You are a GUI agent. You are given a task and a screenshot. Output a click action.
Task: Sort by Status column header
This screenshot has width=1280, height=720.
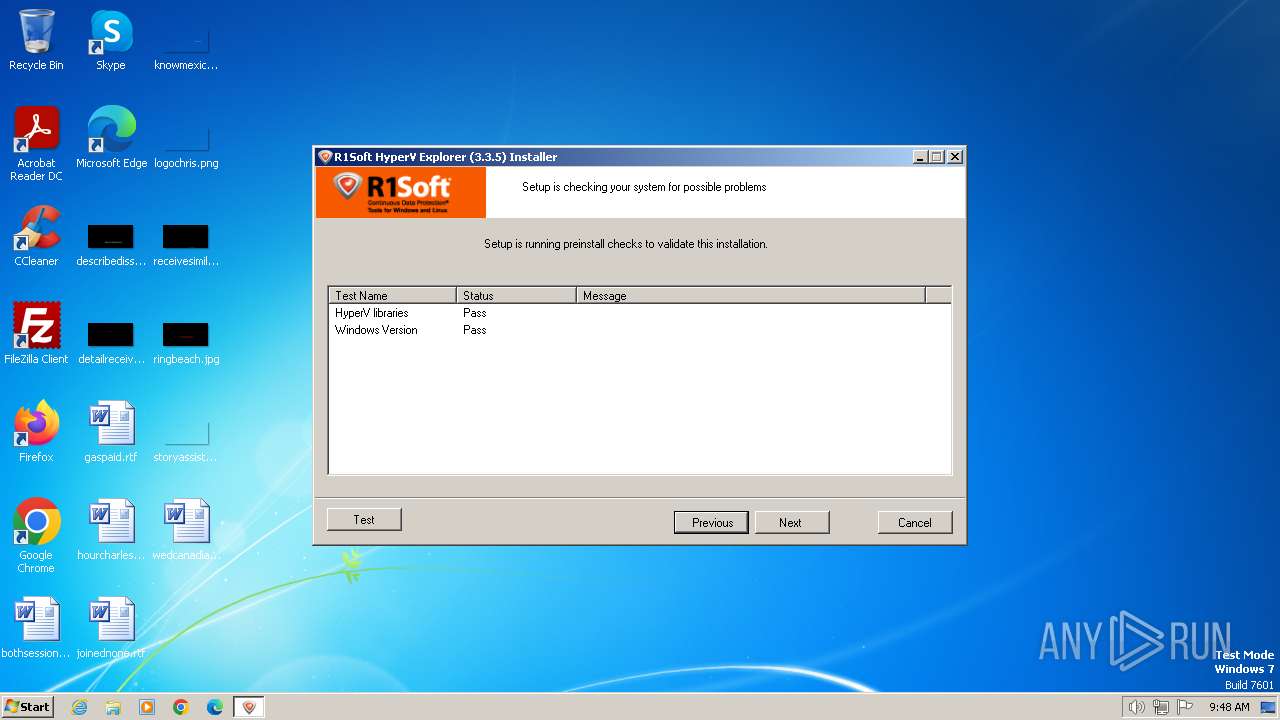[516, 295]
